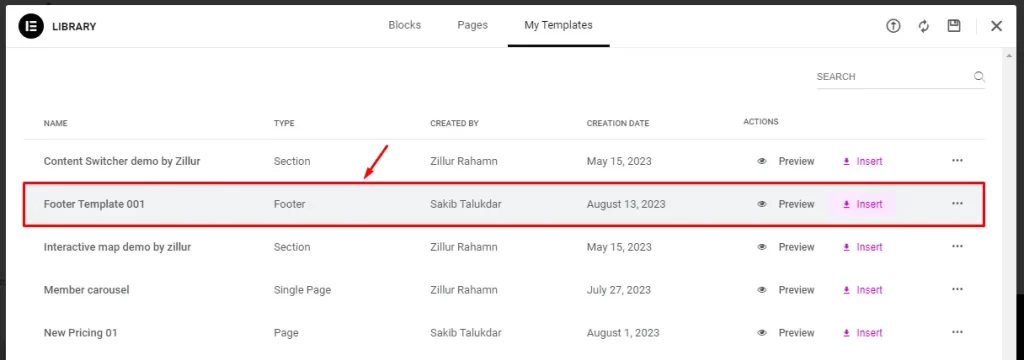Click the eye icon for Footer Template 001

[761, 205]
